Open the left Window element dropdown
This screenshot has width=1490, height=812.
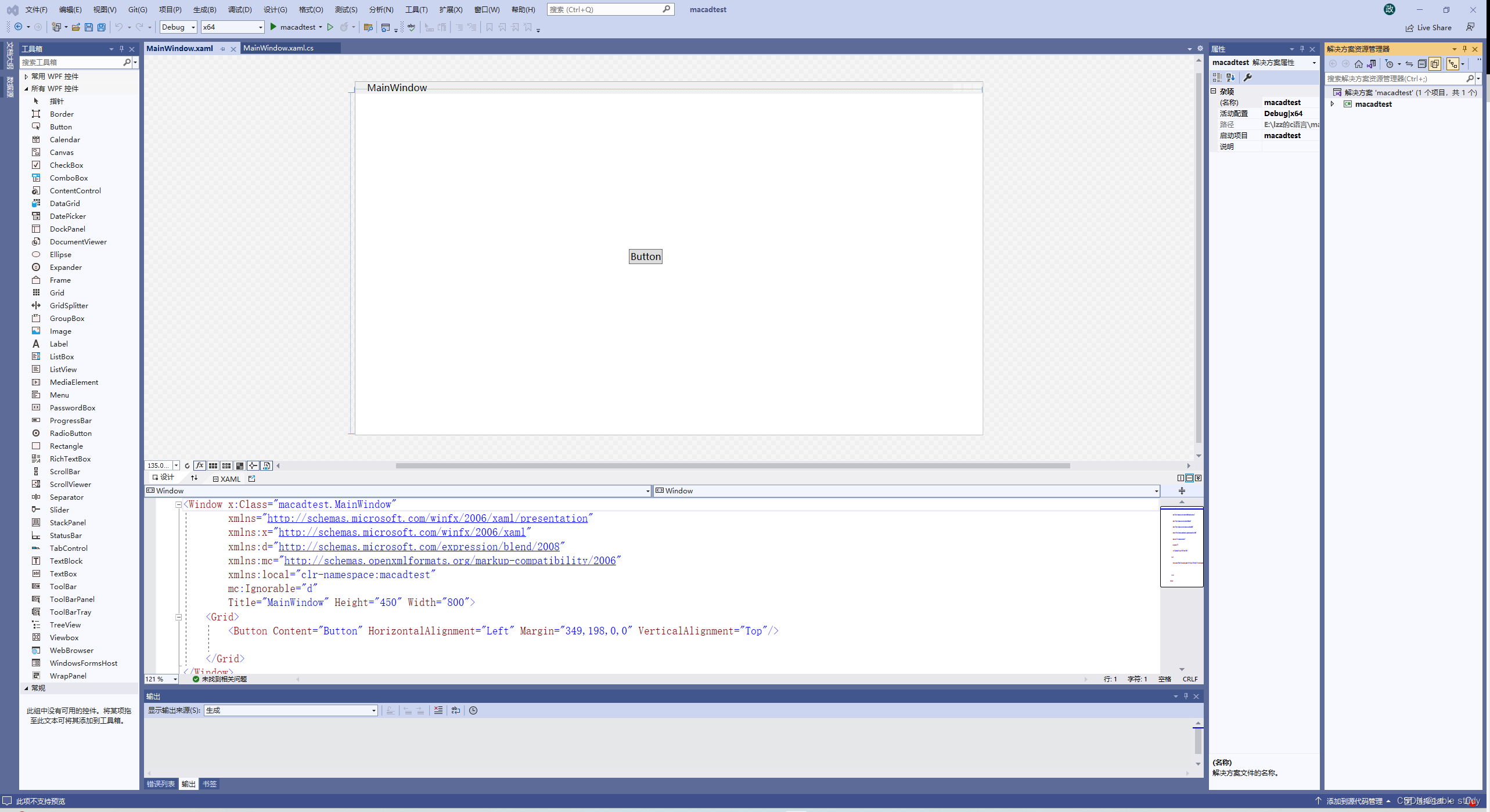coord(398,490)
